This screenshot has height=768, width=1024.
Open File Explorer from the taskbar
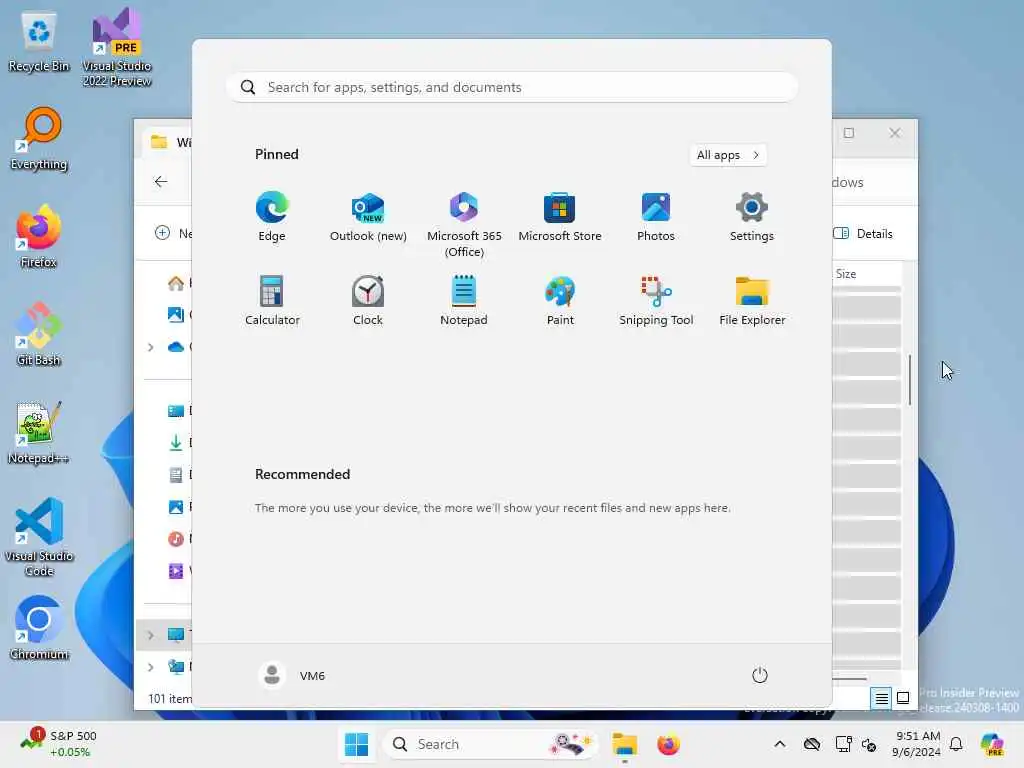click(x=624, y=744)
